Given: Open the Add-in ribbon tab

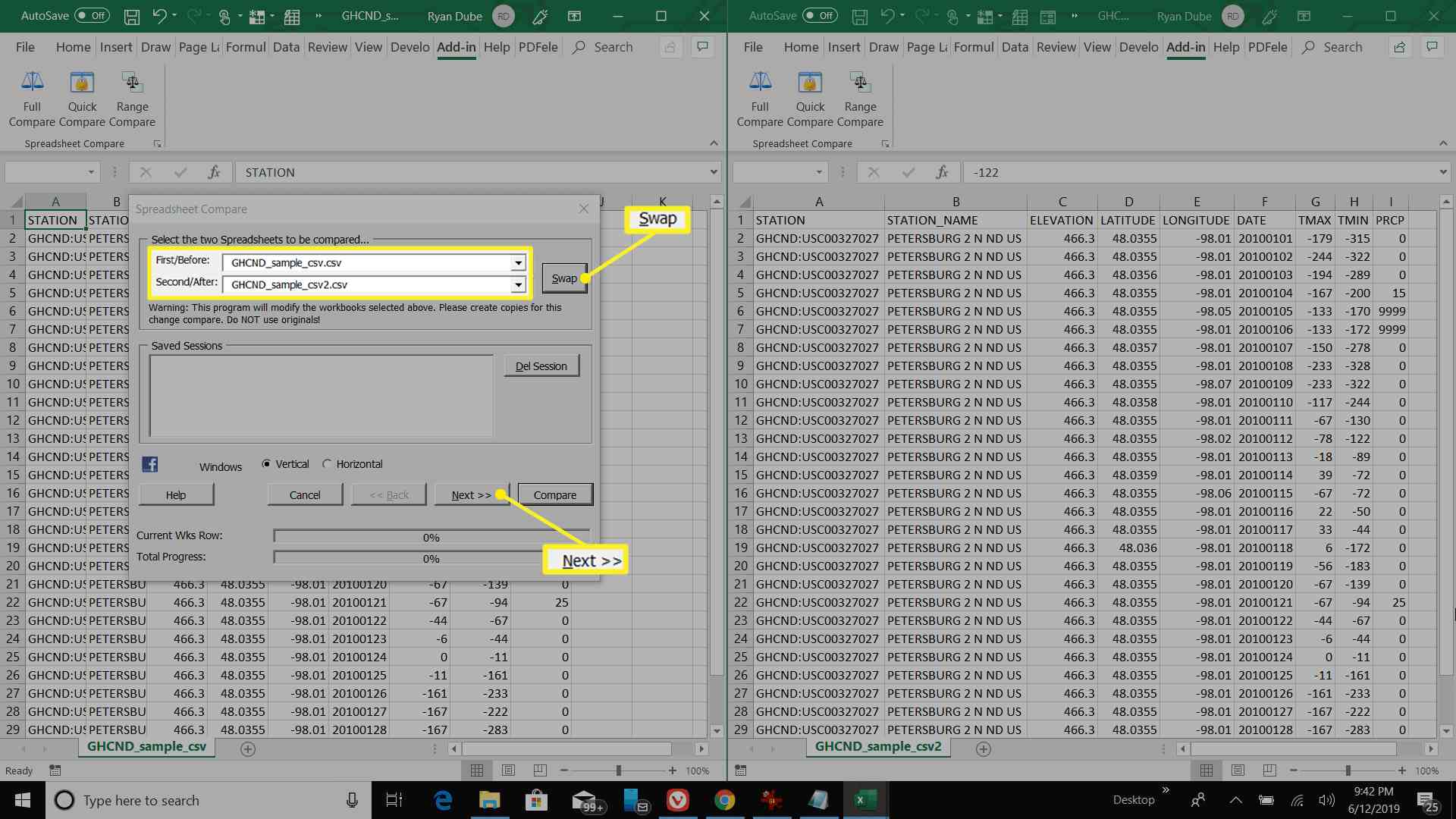Looking at the screenshot, I should (456, 47).
